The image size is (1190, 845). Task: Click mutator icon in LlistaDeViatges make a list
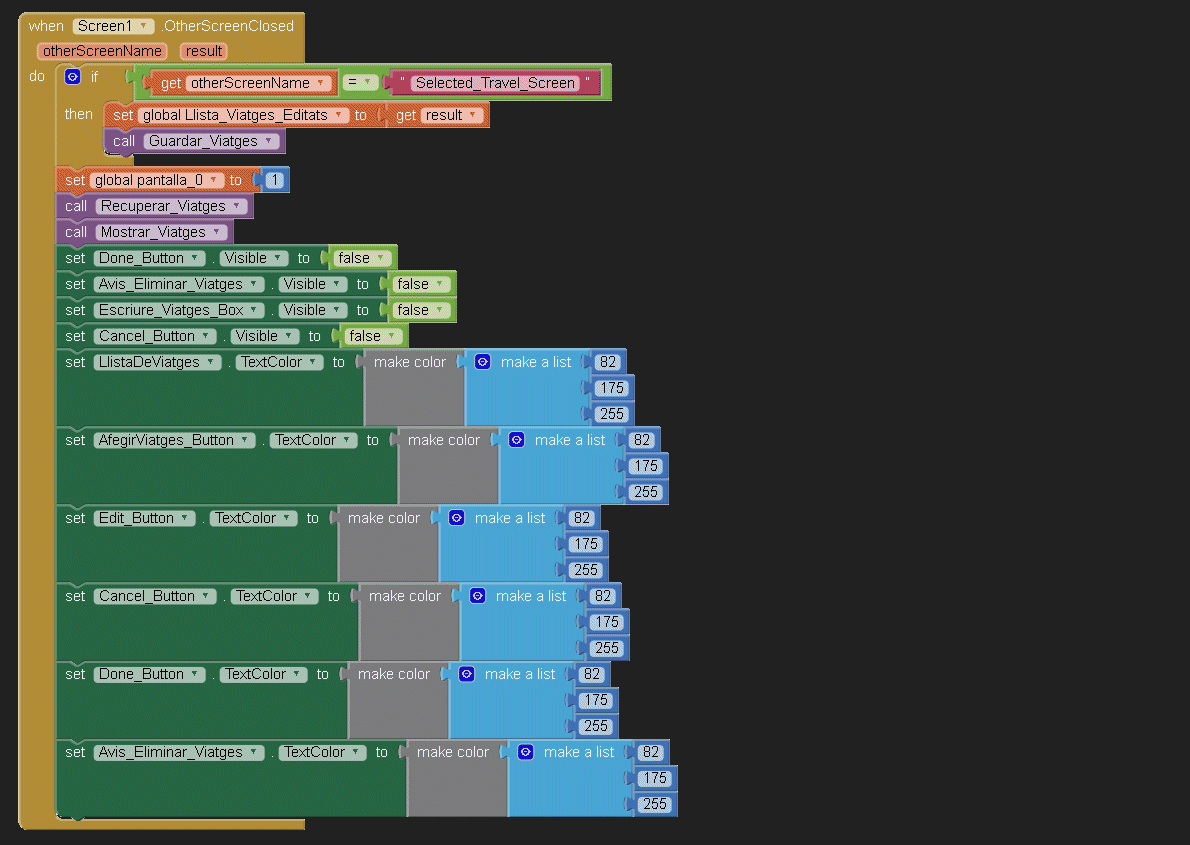coord(482,362)
